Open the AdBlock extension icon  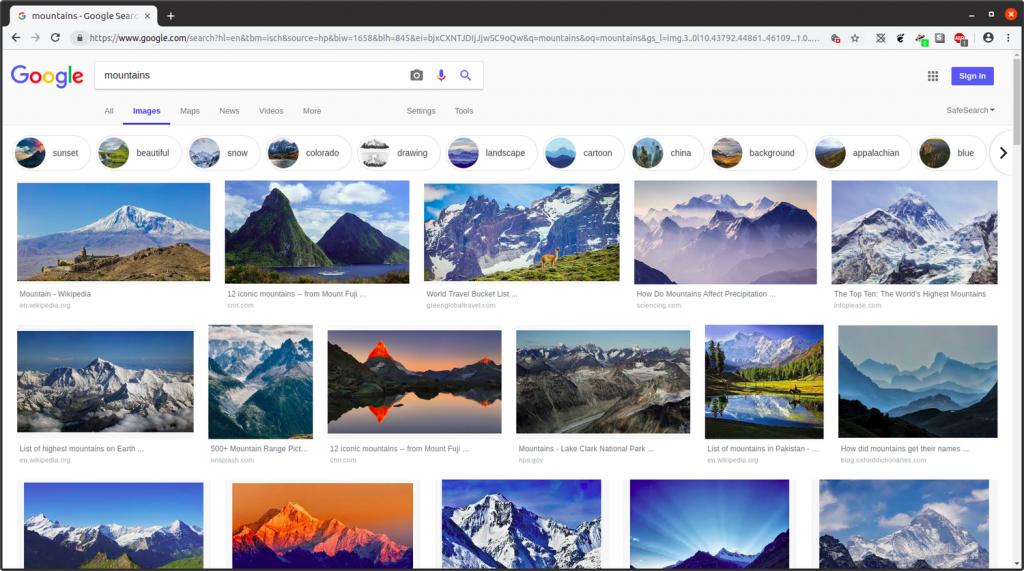coord(959,38)
